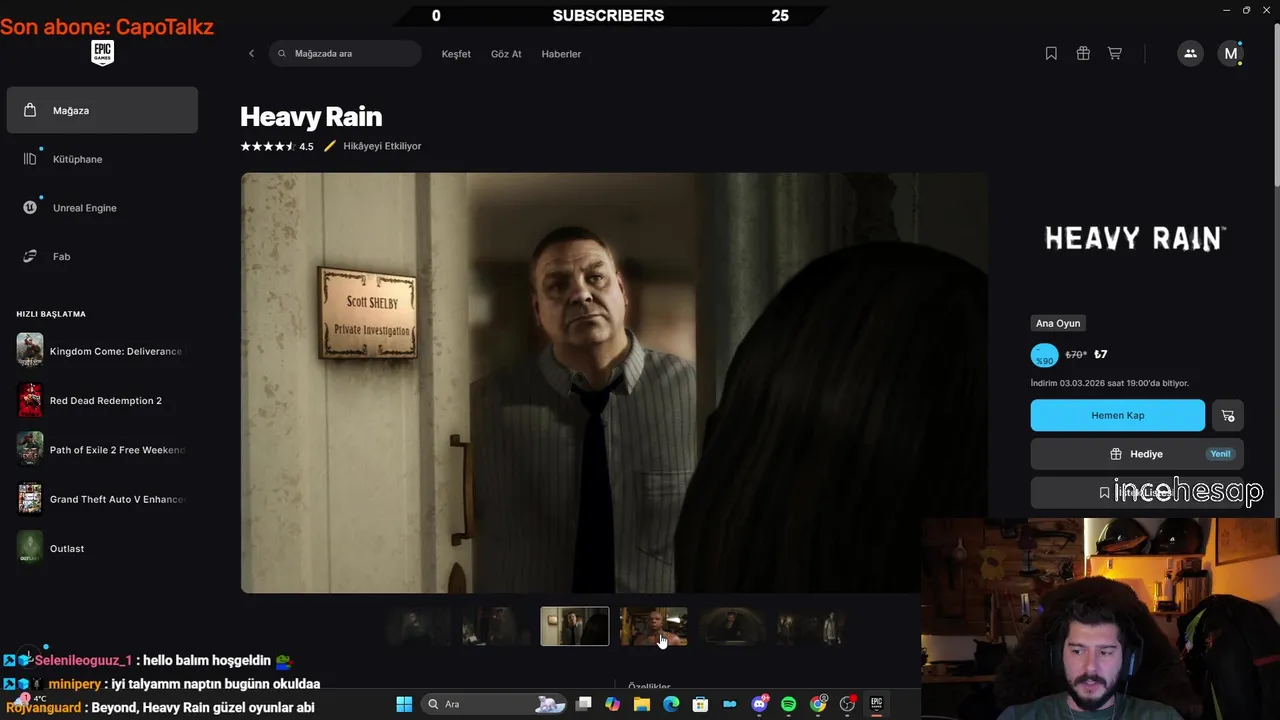Image resolution: width=1280 pixels, height=720 pixels.
Task: Quick launch Kingdom Come: Deliverance
Action: tap(102, 351)
